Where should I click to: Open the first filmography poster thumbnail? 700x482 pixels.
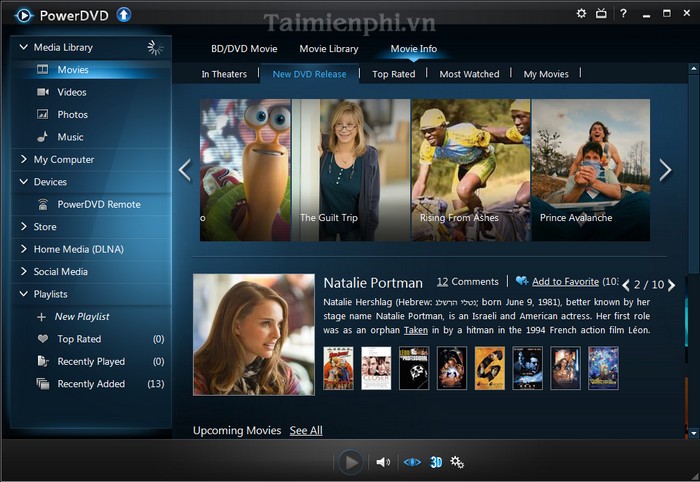pyautogui.click(x=338, y=368)
